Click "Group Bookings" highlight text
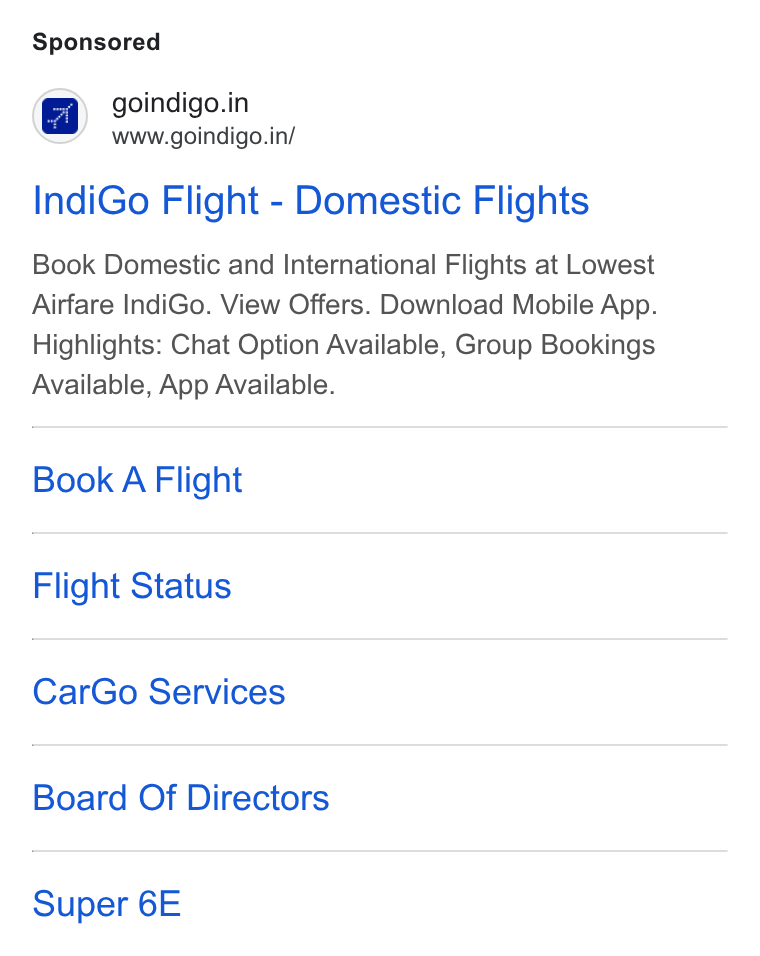This screenshot has width=760, height=956. 555,345
